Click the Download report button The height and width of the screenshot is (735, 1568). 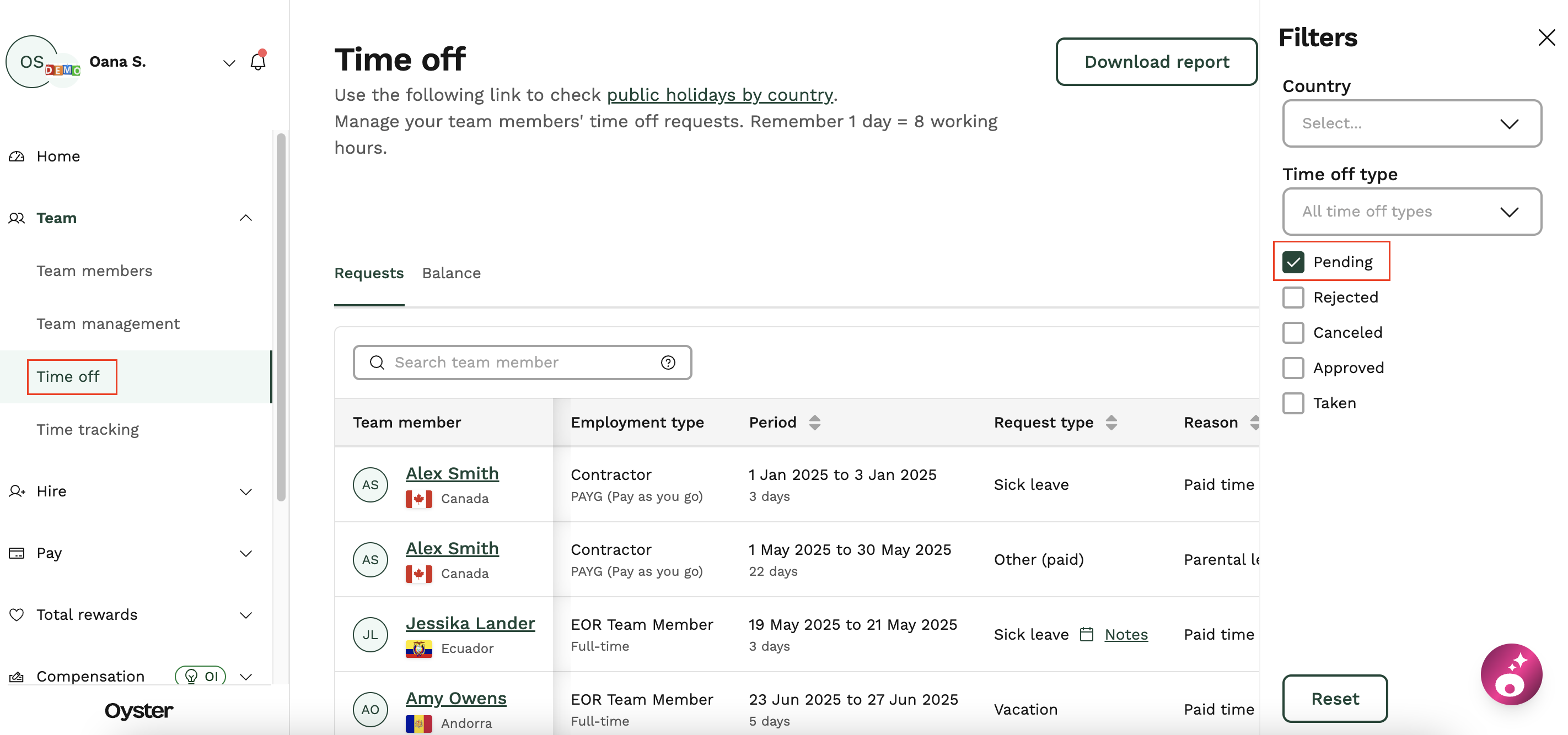click(x=1155, y=62)
